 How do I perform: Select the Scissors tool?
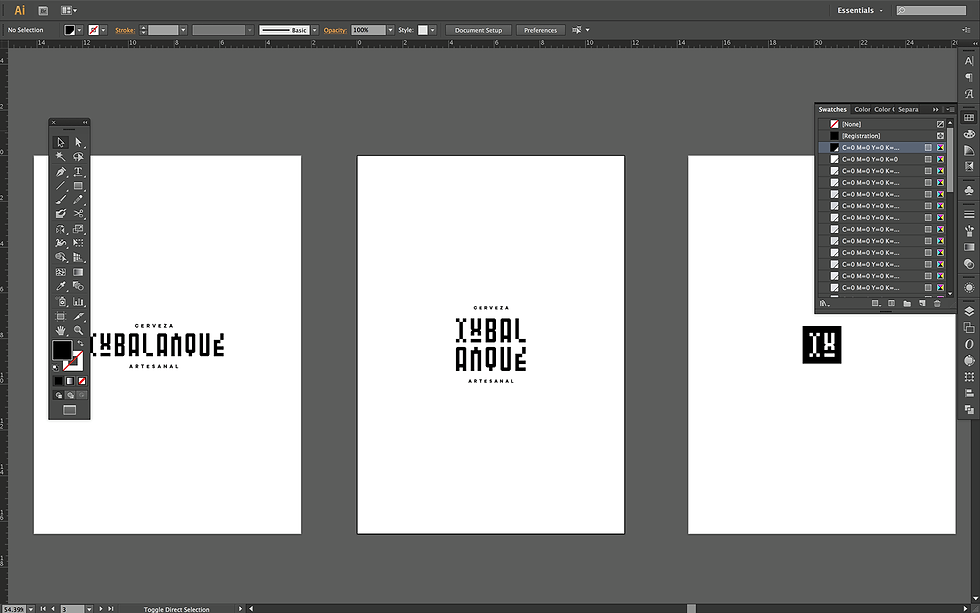pyautogui.click(x=78, y=214)
